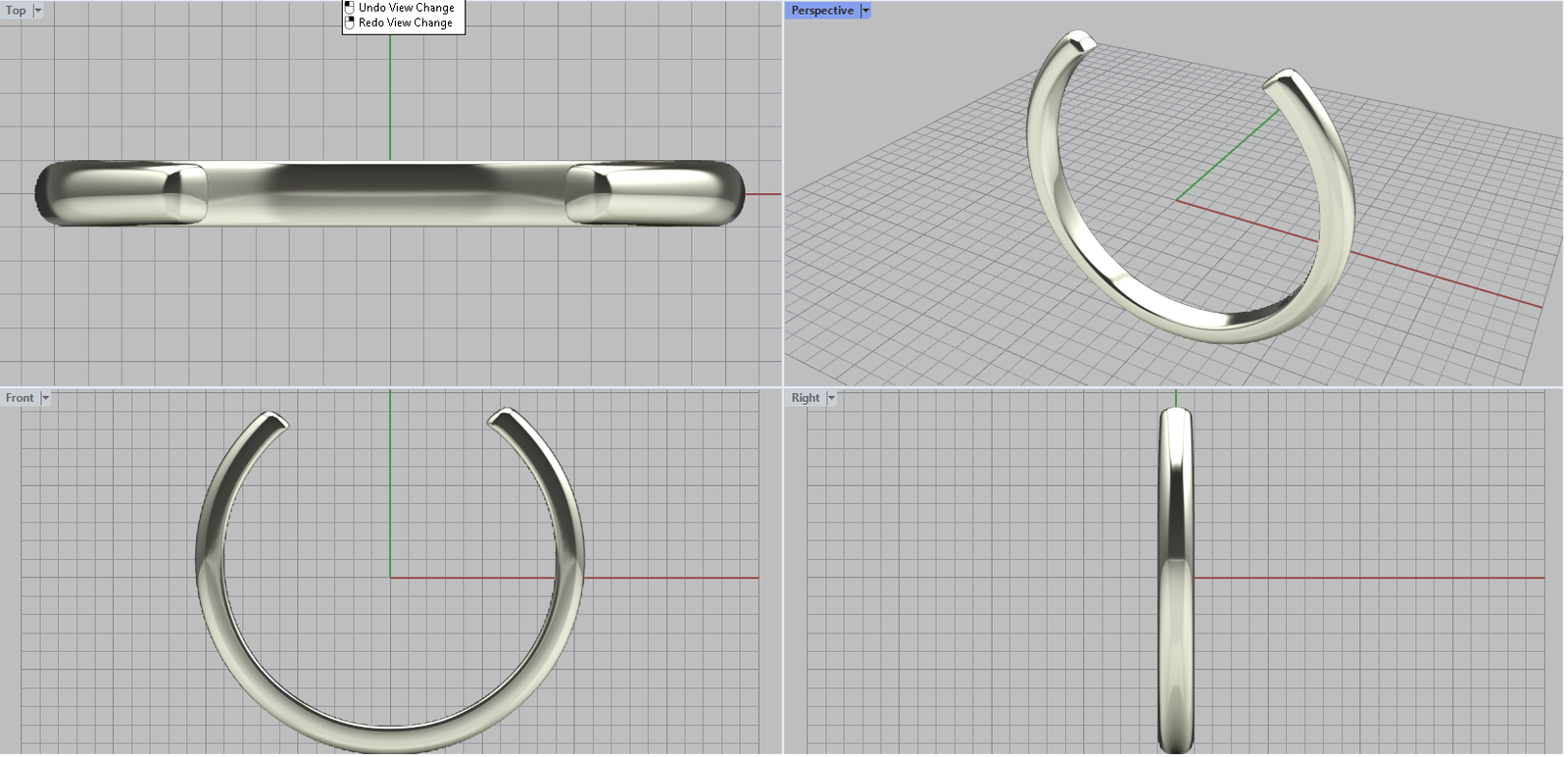Select the Front viewport title label
The height and width of the screenshot is (757, 1568).
click(x=20, y=398)
